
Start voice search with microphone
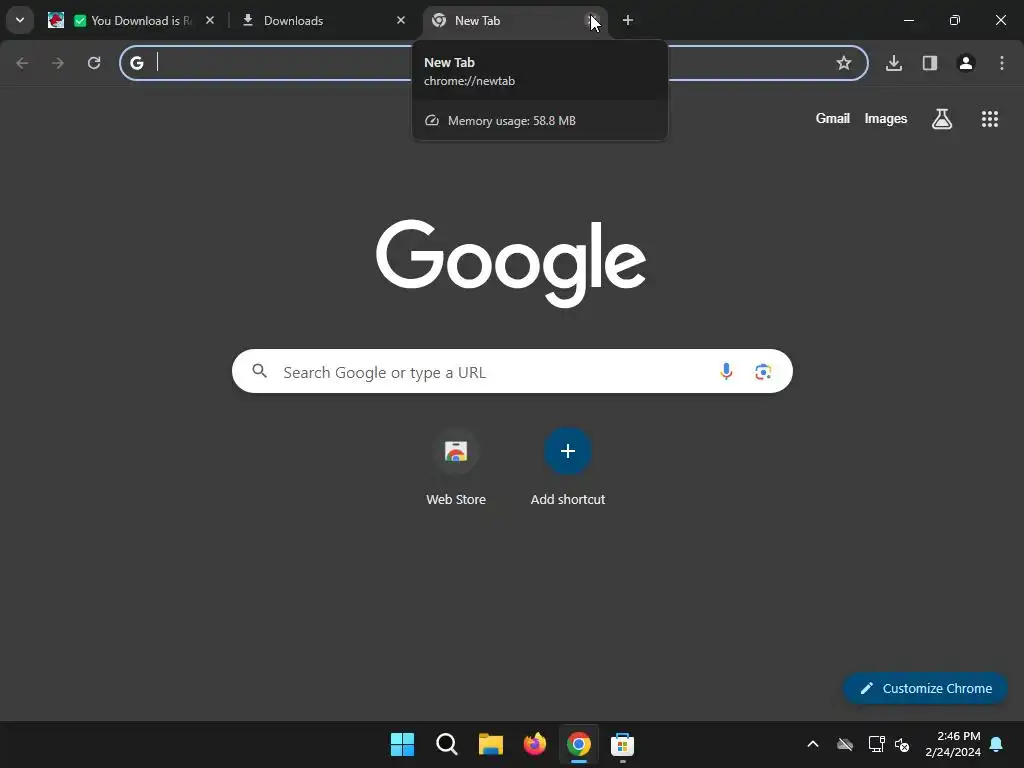click(x=726, y=372)
